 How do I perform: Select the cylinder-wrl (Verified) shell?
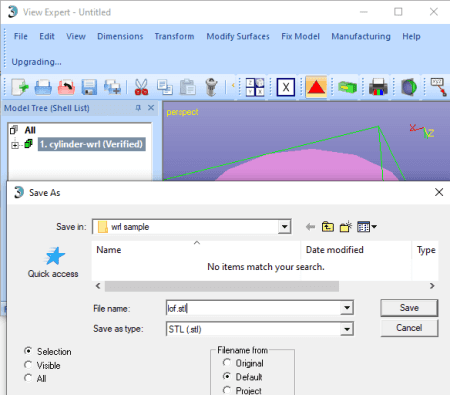tap(91, 144)
